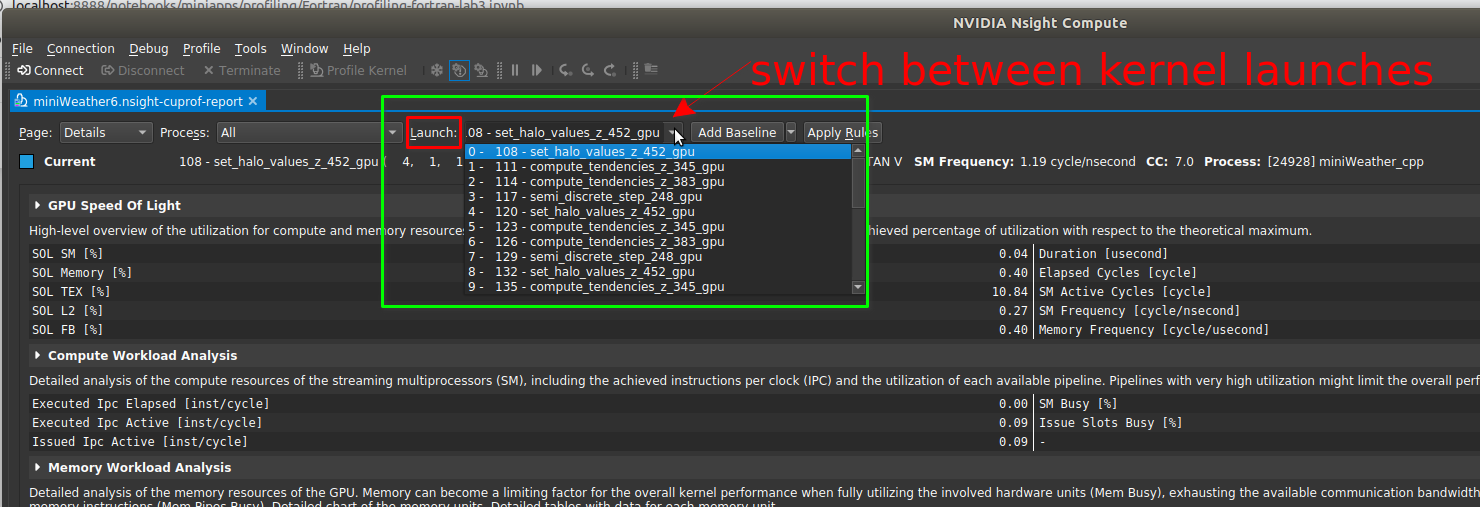The width and height of the screenshot is (1480, 507).
Task: Open the Tools menu
Action: click(250, 48)
